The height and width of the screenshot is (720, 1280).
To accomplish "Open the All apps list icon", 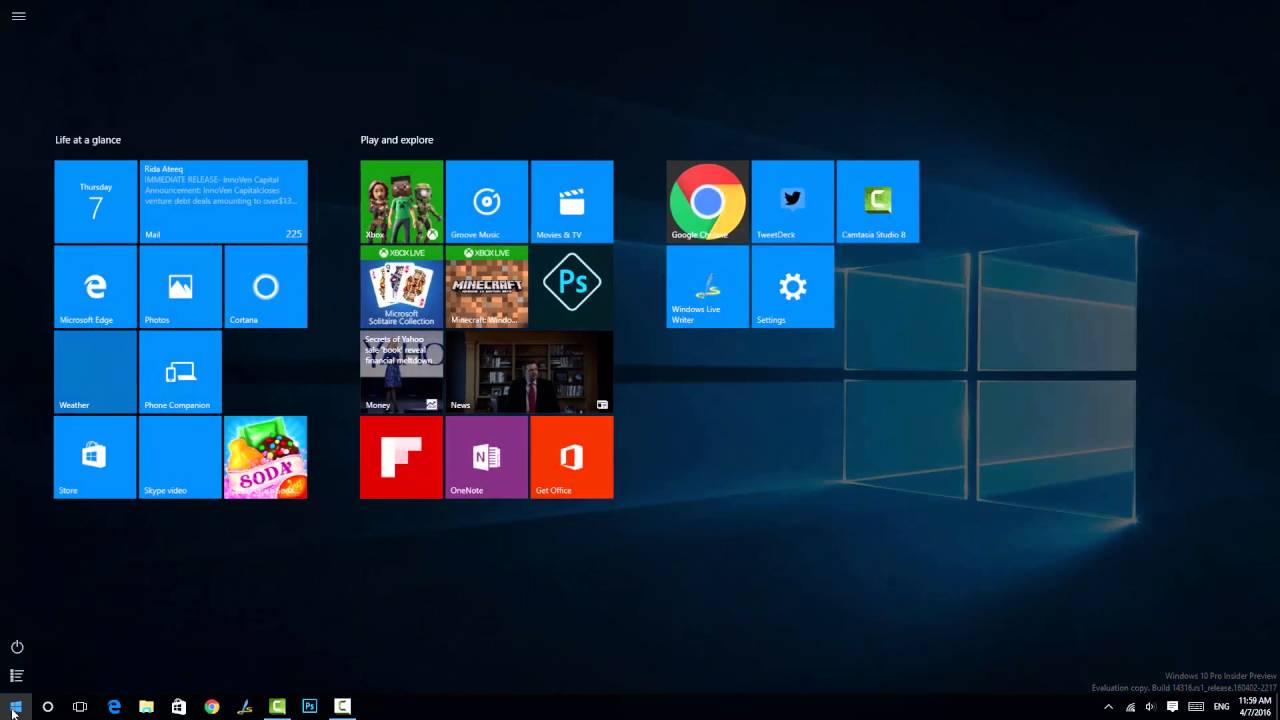I will [17, 676].
